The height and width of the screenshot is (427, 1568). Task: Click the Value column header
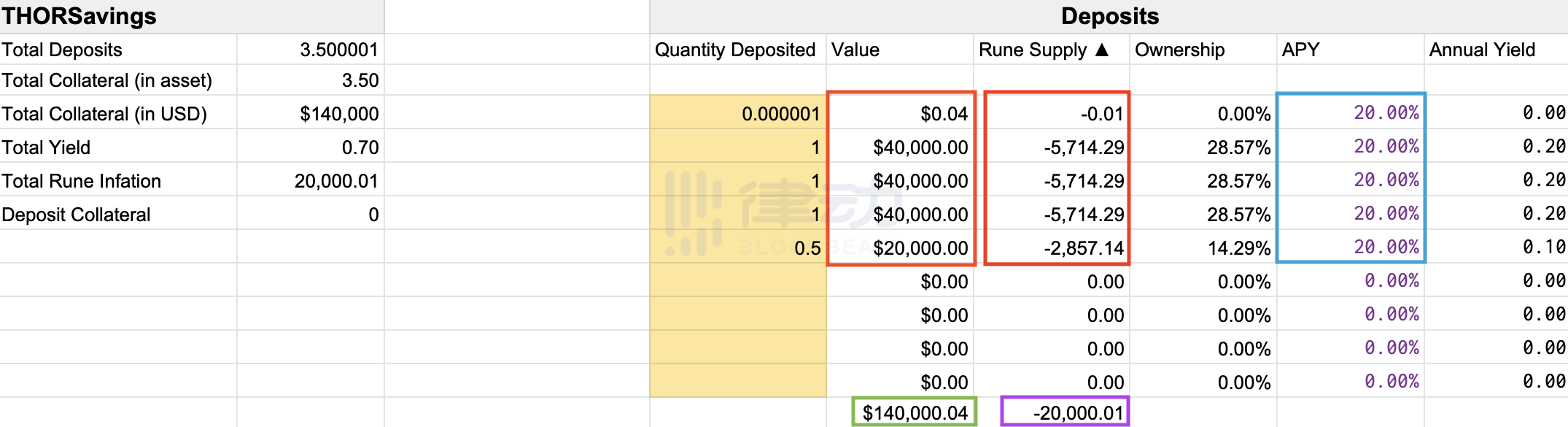[x=855, y=50]
